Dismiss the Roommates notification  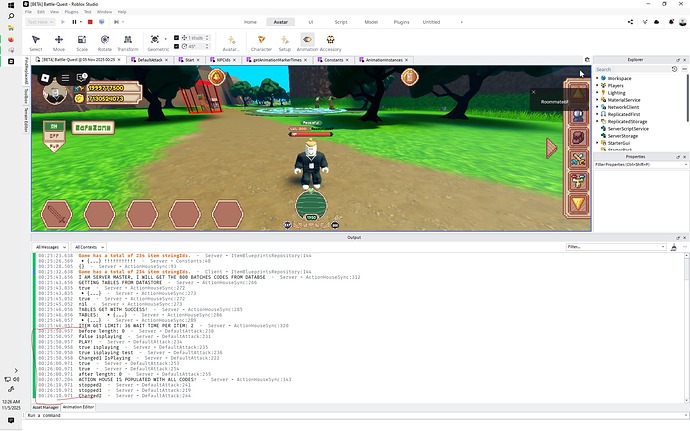533,92
